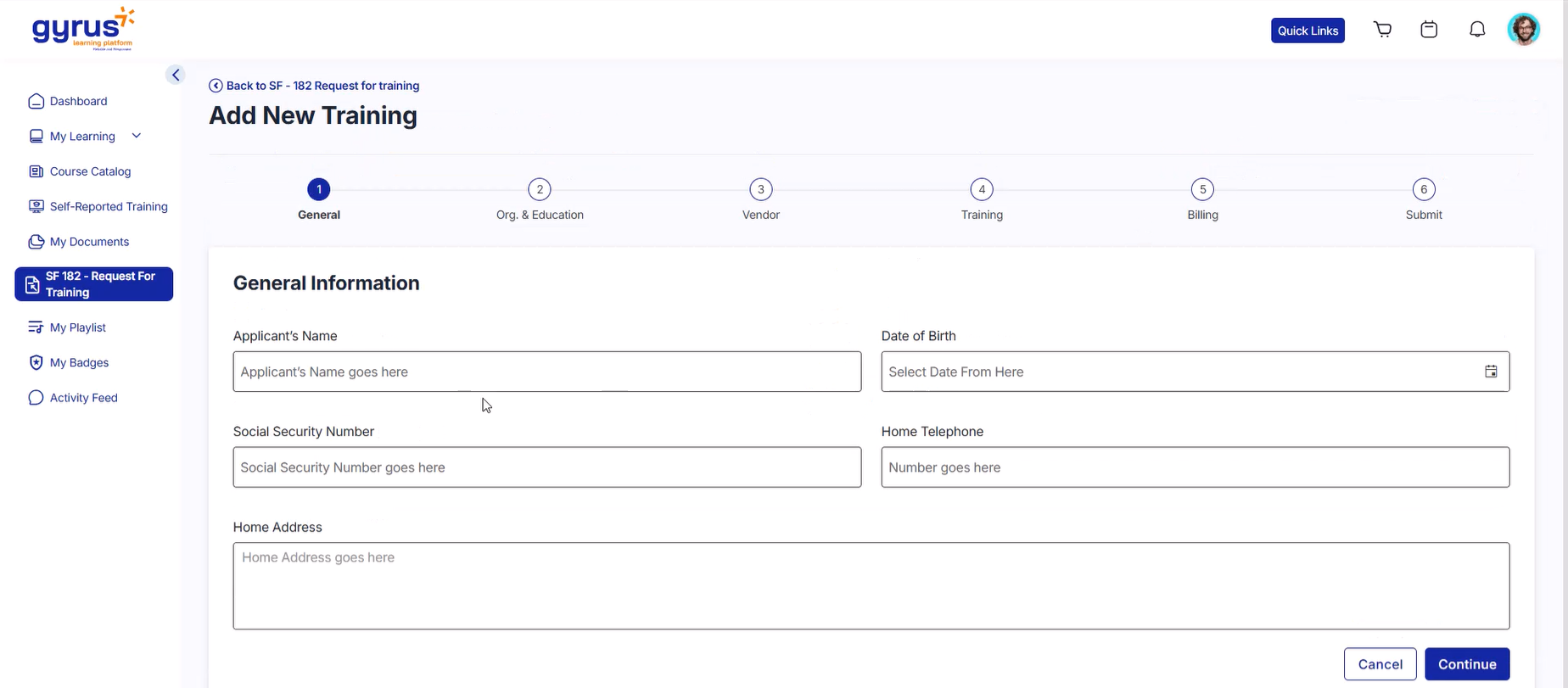Focus the Home Address text area
The height and width of the screenshot is (688, 1568).
pyautogui.click(x=871, y=586)
